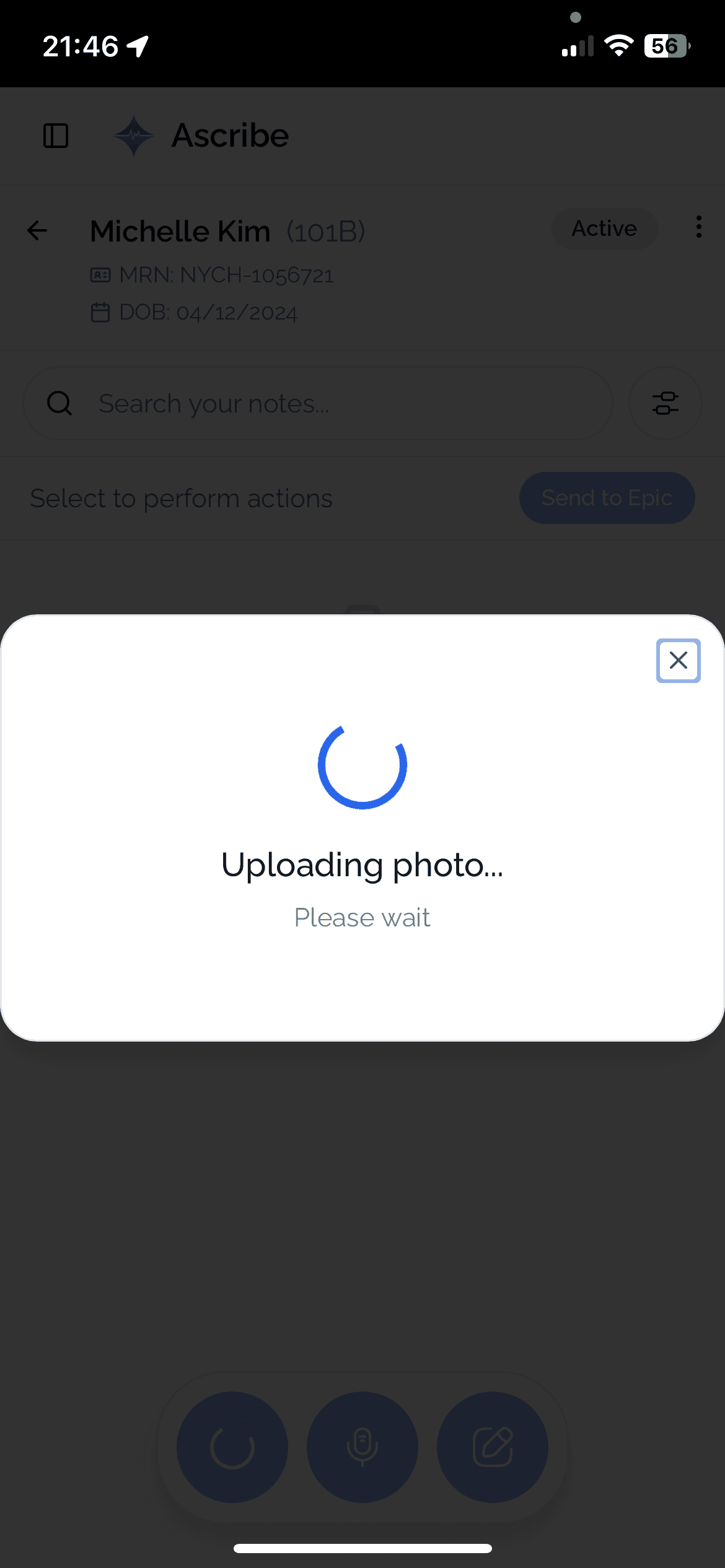Open the note filter settings icon

[x=666, y=403]
